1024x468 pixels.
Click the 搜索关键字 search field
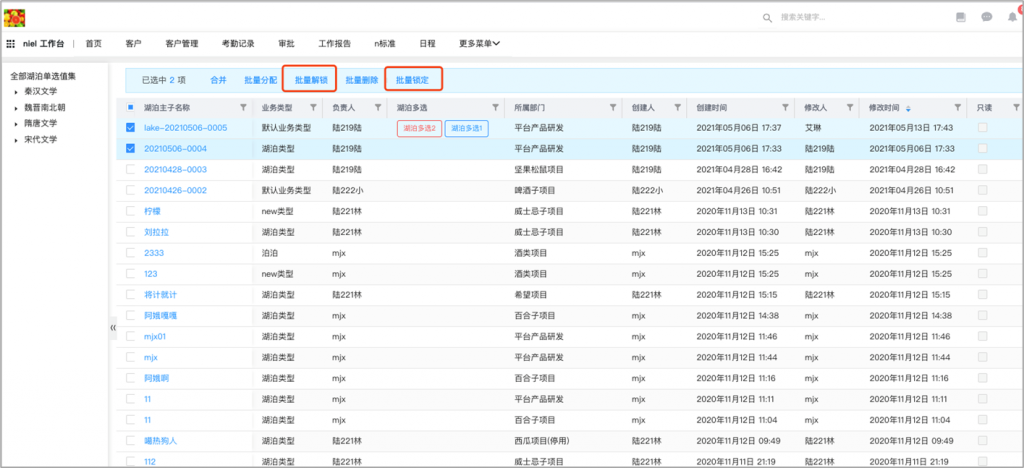click(x=830, y=18)
